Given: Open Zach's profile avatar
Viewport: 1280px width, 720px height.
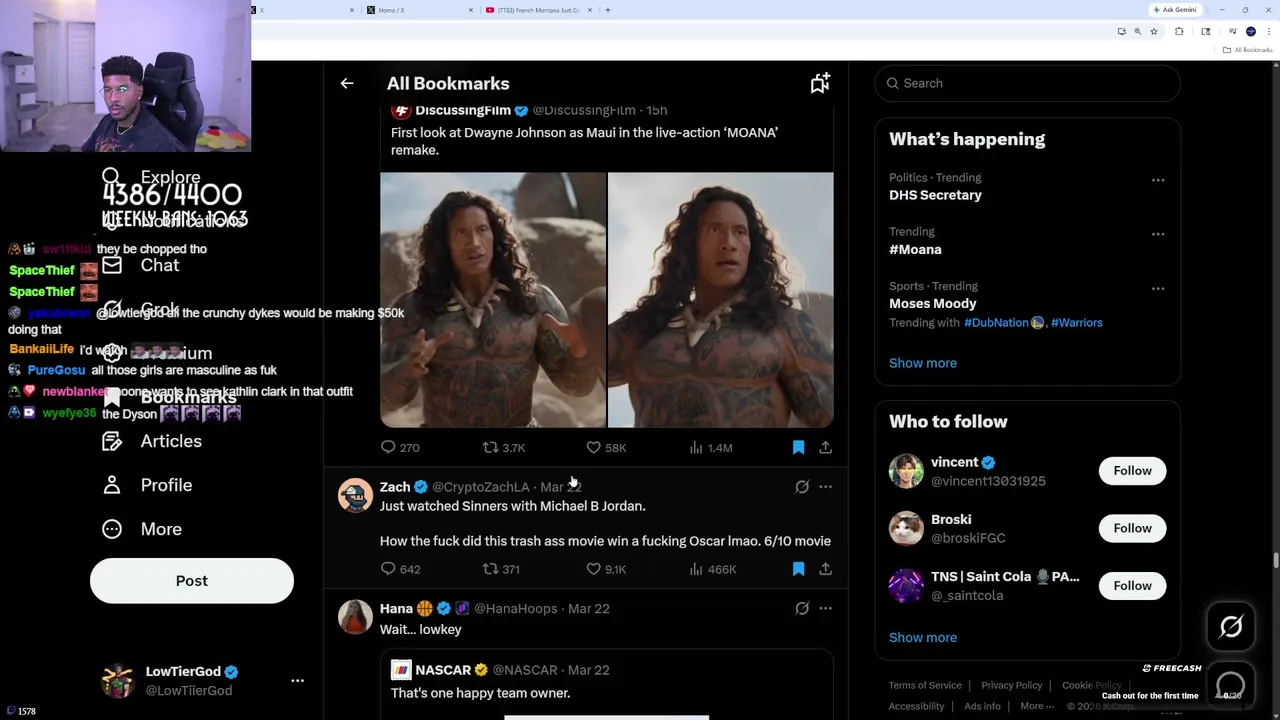Looking at the screenshot, I should (x=355, y=495).
